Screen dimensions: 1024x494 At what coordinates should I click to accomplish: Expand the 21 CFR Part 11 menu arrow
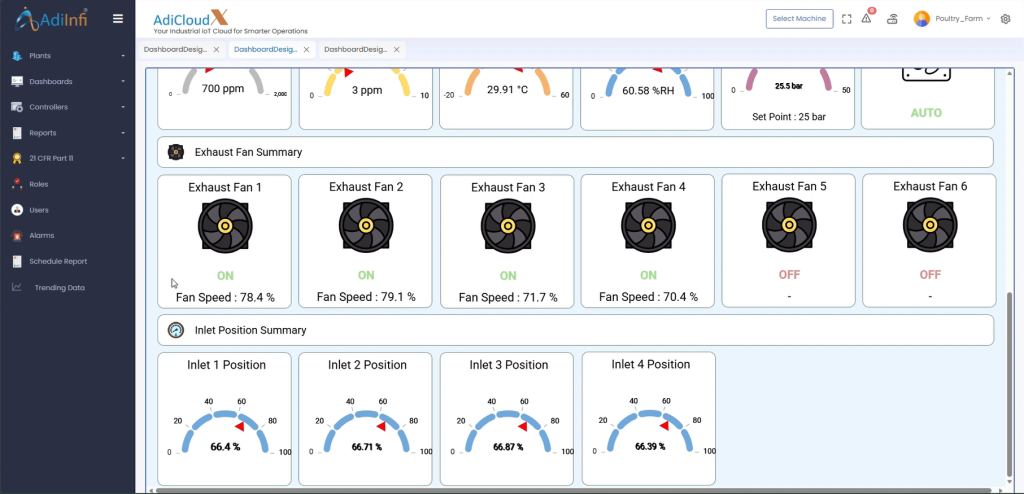coord(123,159)
